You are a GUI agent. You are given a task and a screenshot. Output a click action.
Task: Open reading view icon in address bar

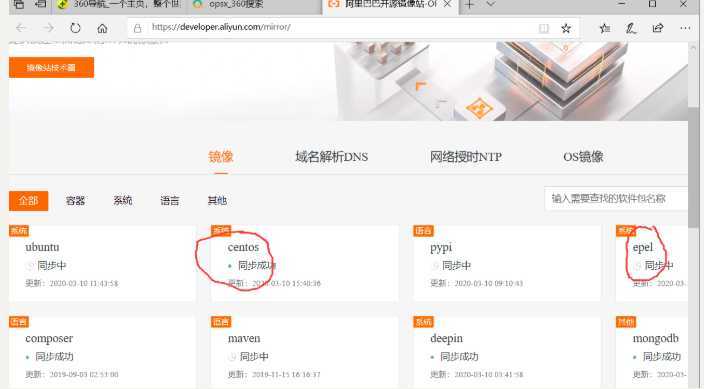(544, 28)
